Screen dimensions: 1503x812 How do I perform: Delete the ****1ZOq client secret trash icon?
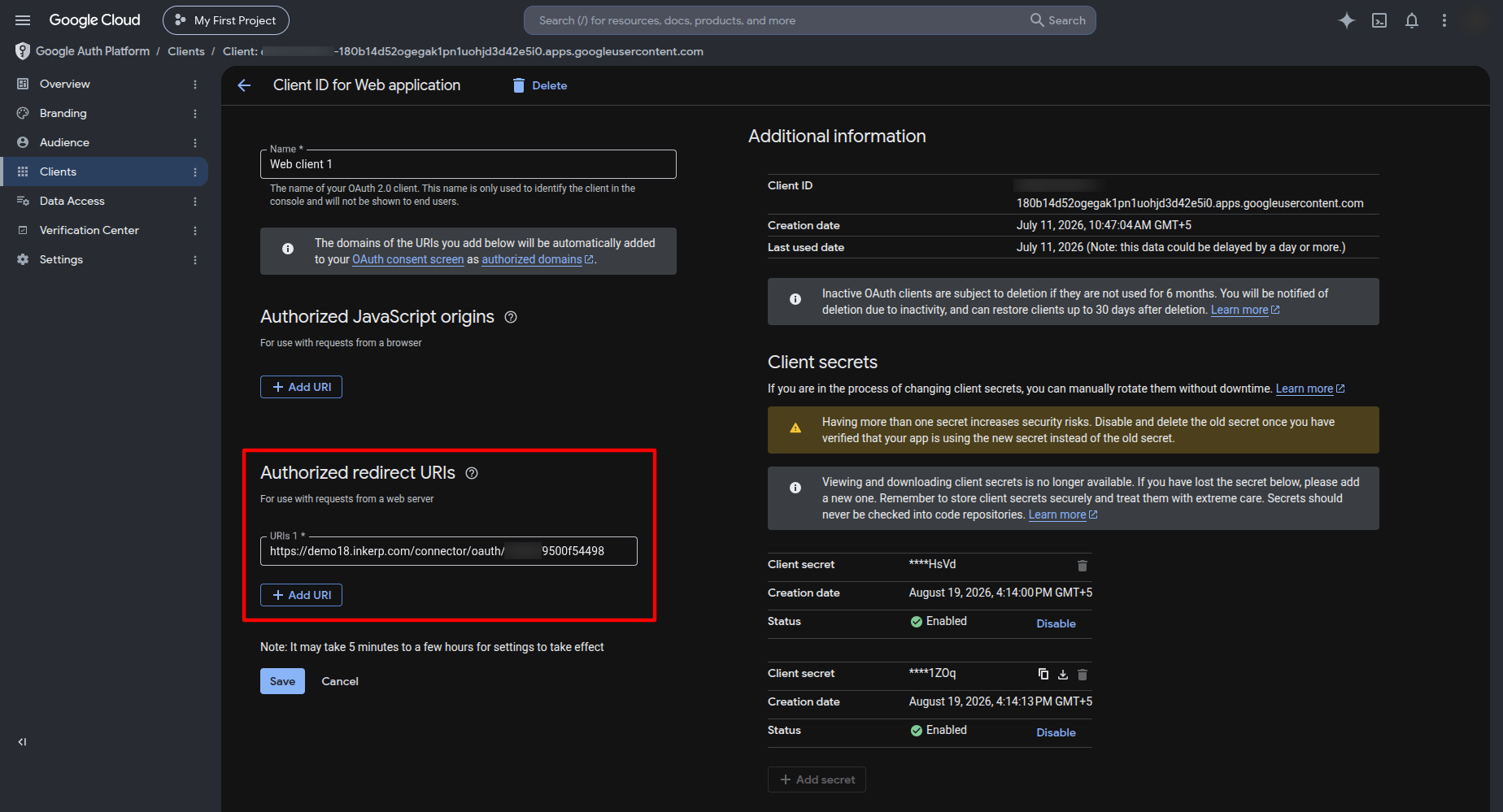coord(1083,674)
